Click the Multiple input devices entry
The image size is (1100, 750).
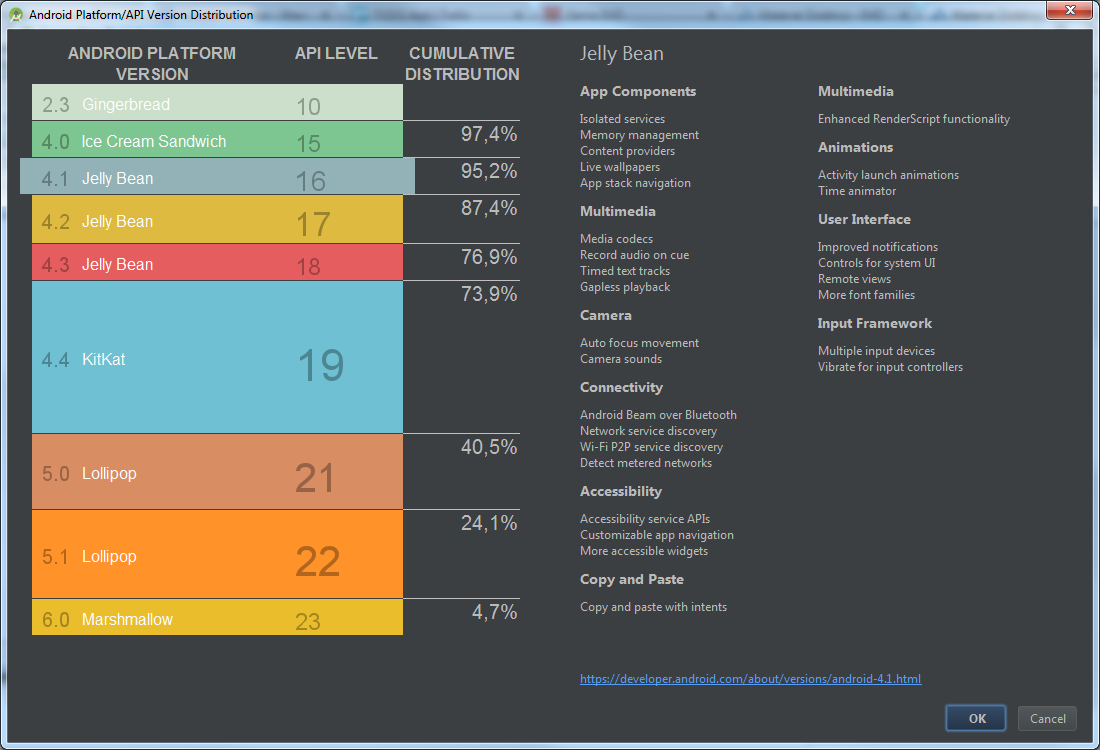coord(876,351)
